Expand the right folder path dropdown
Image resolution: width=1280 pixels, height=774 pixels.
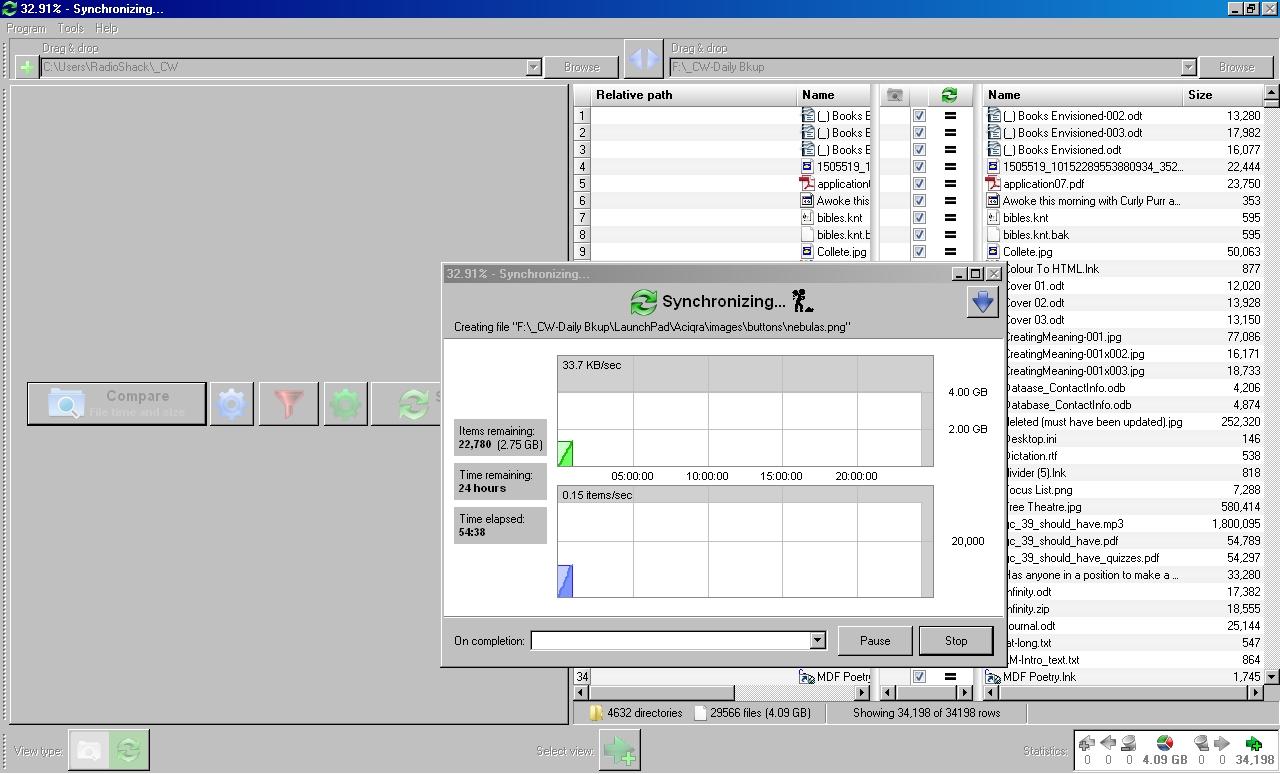pos(1188,67)
